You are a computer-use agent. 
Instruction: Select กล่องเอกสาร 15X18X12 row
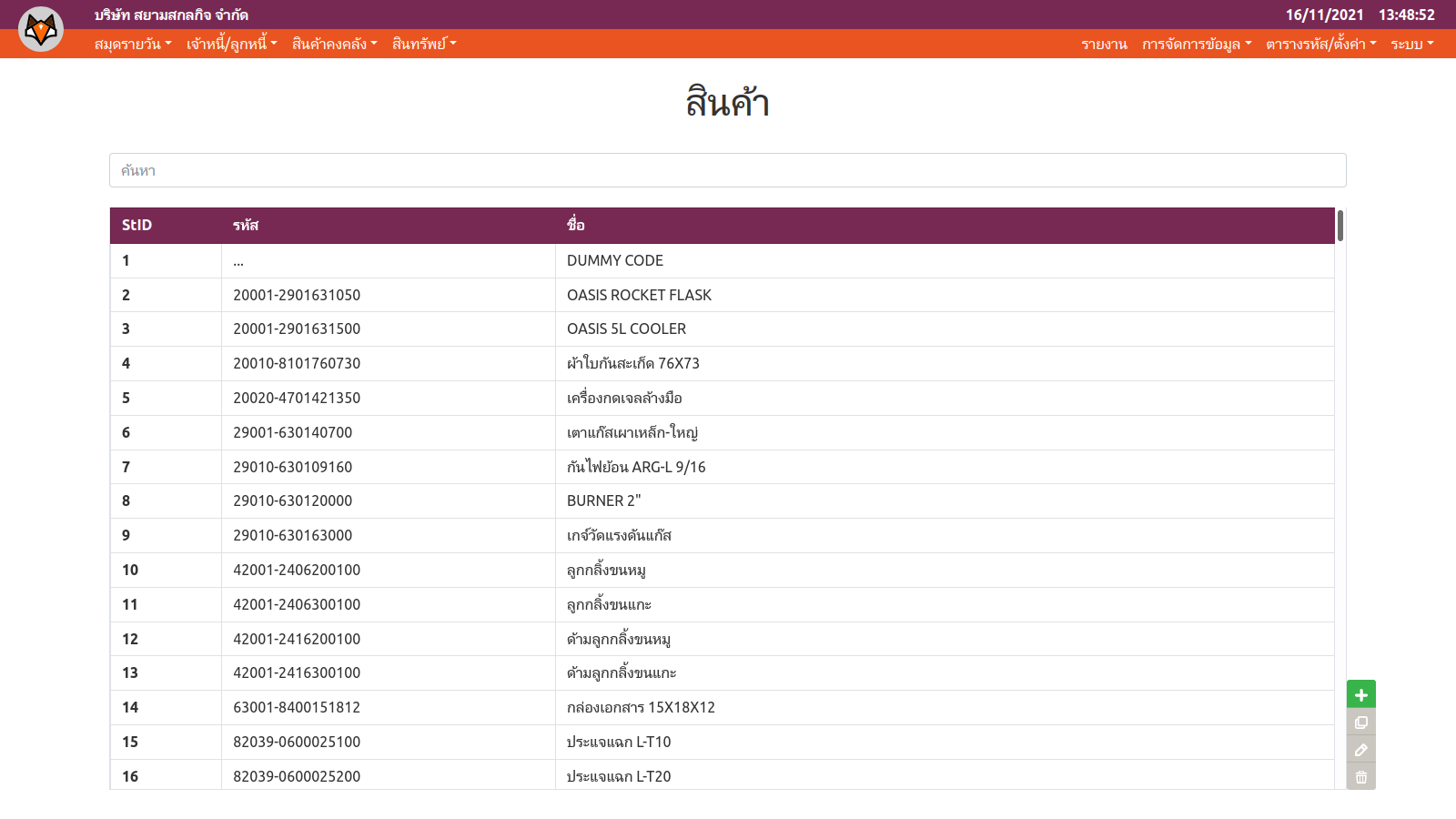tap(723, 707)
